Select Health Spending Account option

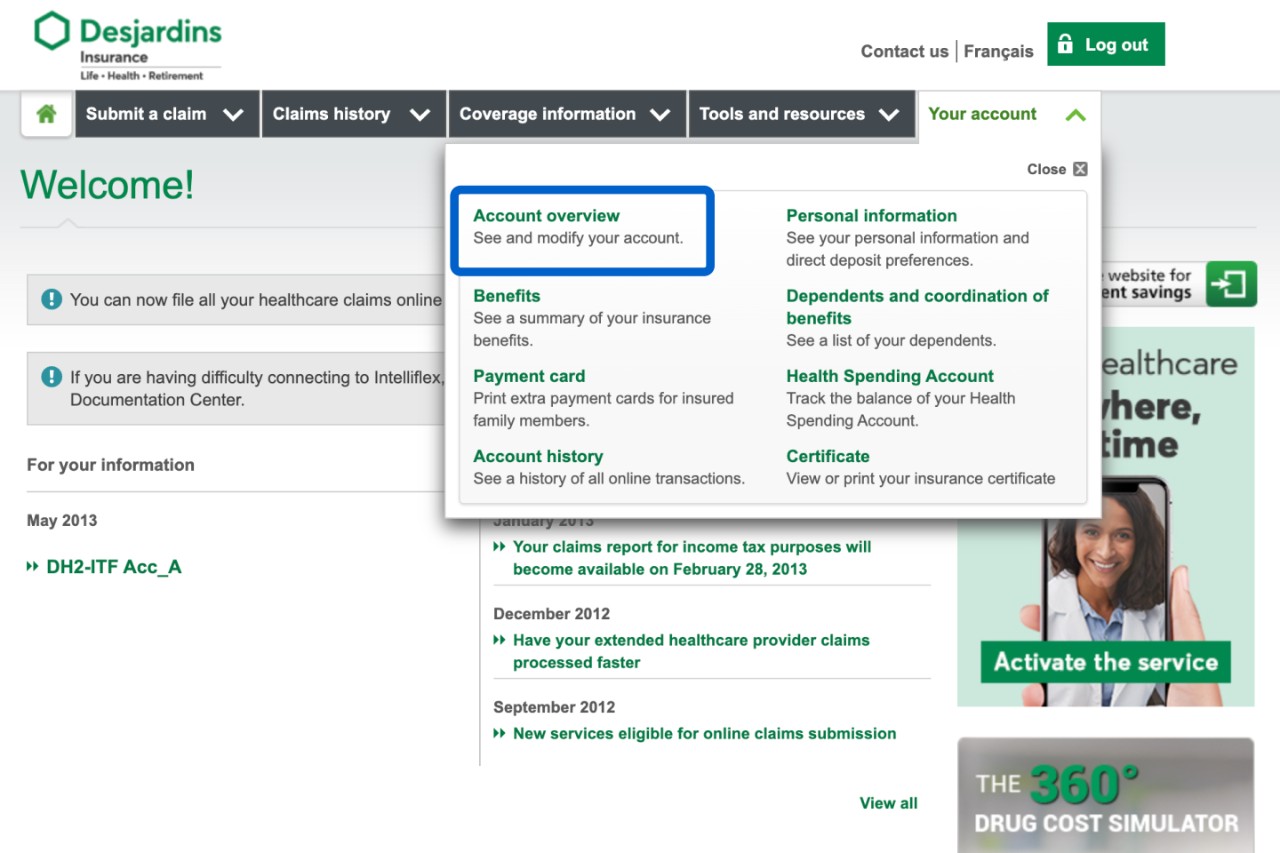pos(890,376)
